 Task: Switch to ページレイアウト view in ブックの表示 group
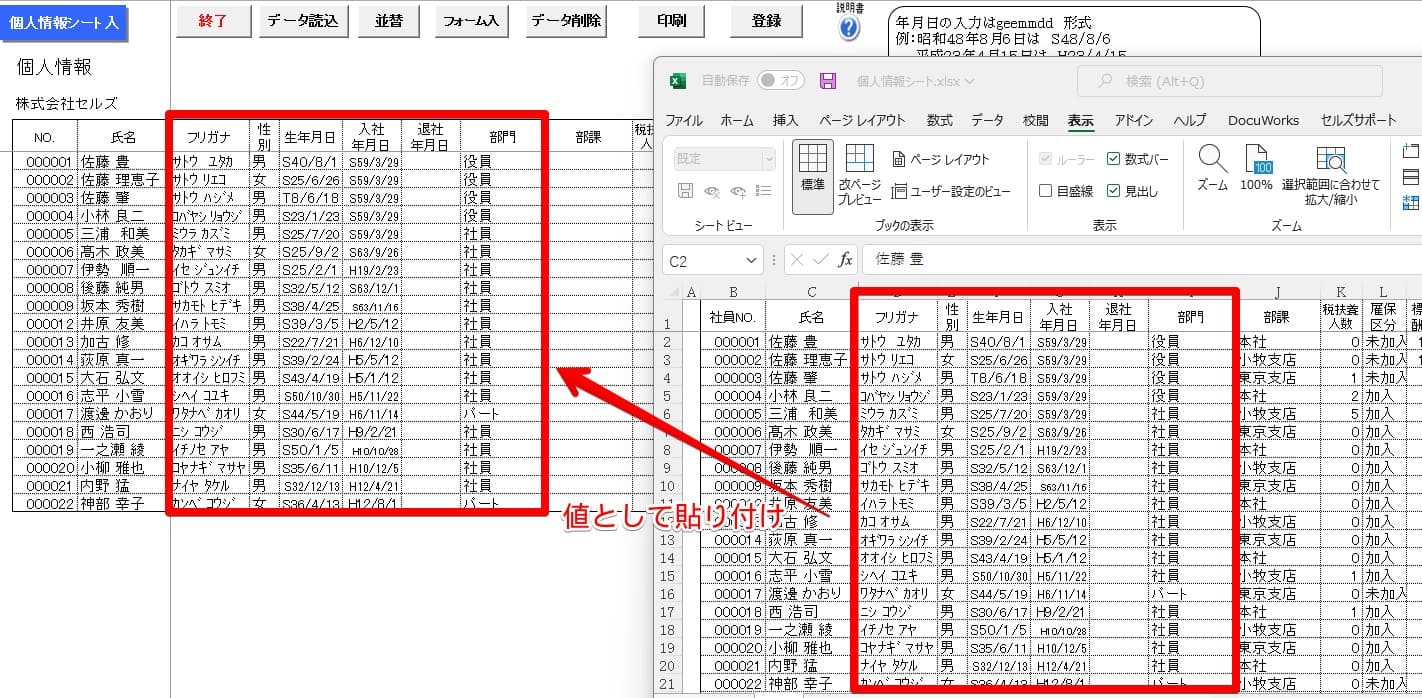pyautogui.click(x=940, y=159)
